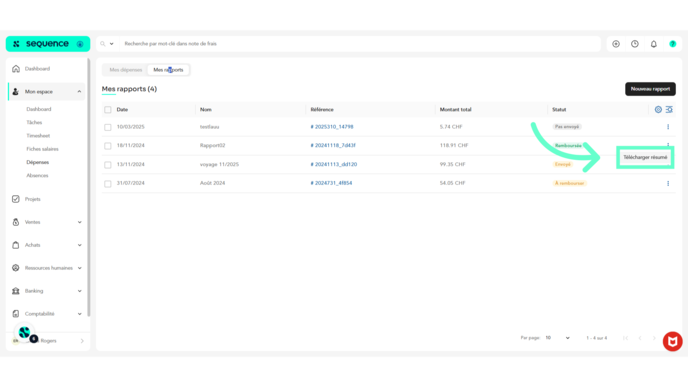Open Dashboard from the main sidebar
688x387 pixels.
click(37, 69)
